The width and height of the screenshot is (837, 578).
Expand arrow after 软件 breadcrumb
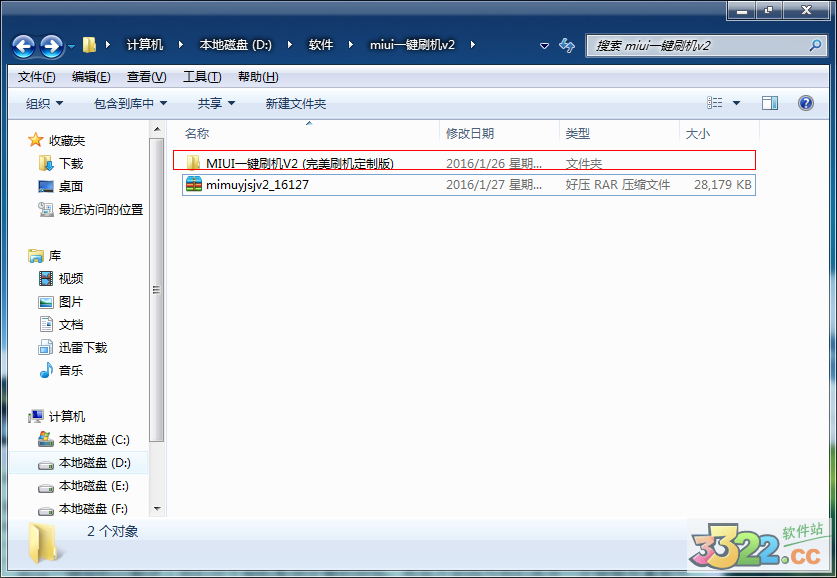point(351,45)
